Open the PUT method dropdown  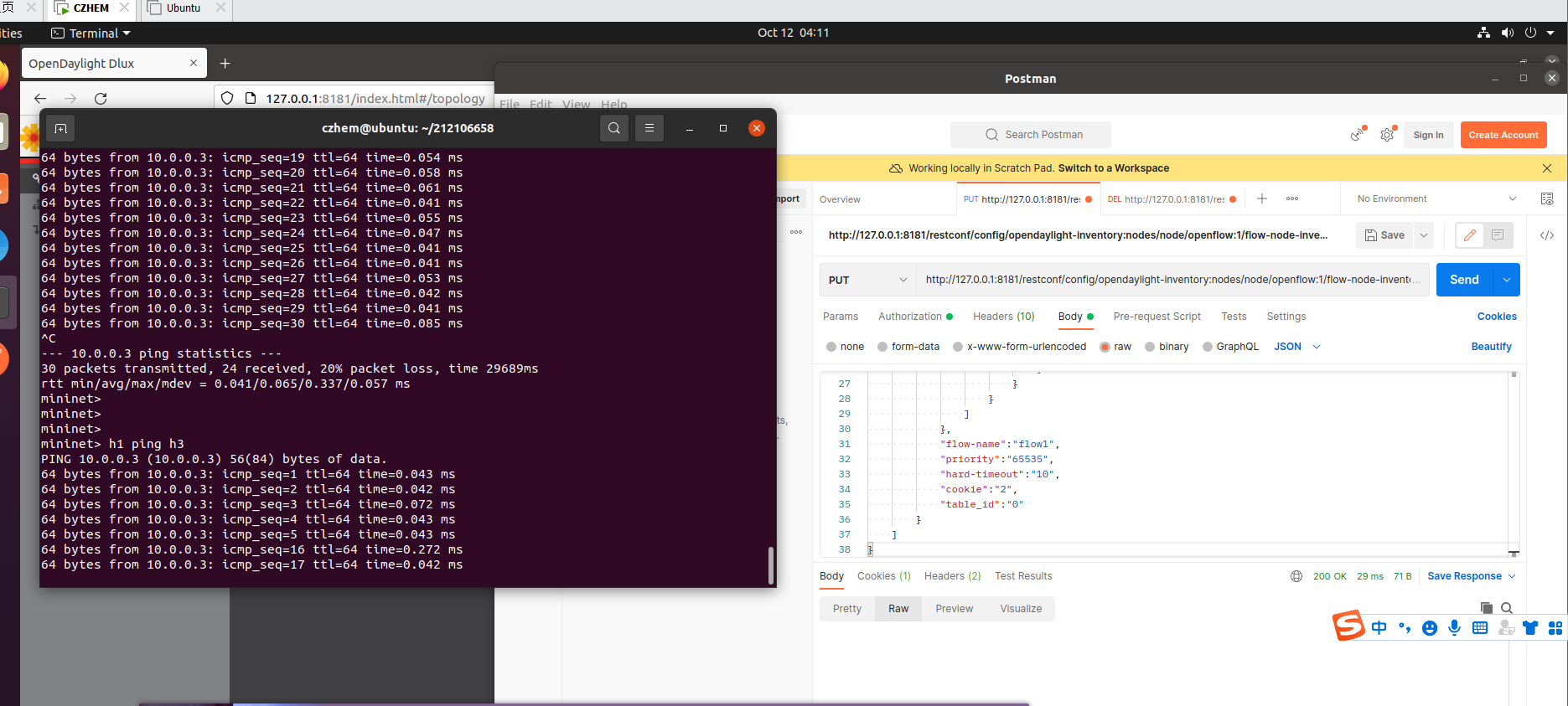coord(867,280)
